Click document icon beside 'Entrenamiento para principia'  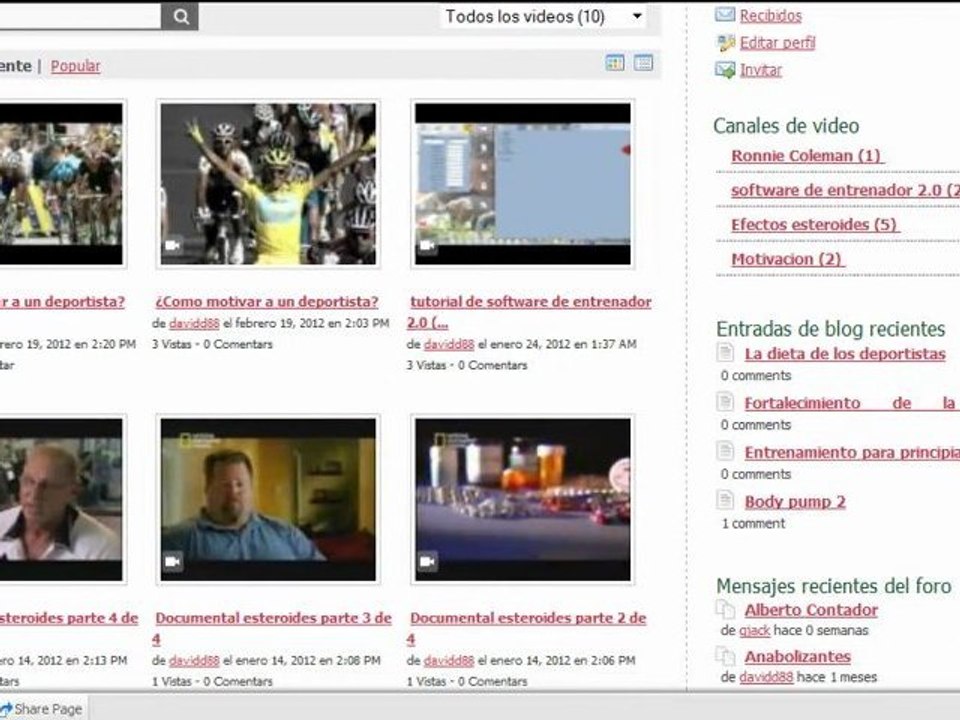[725, 451]
